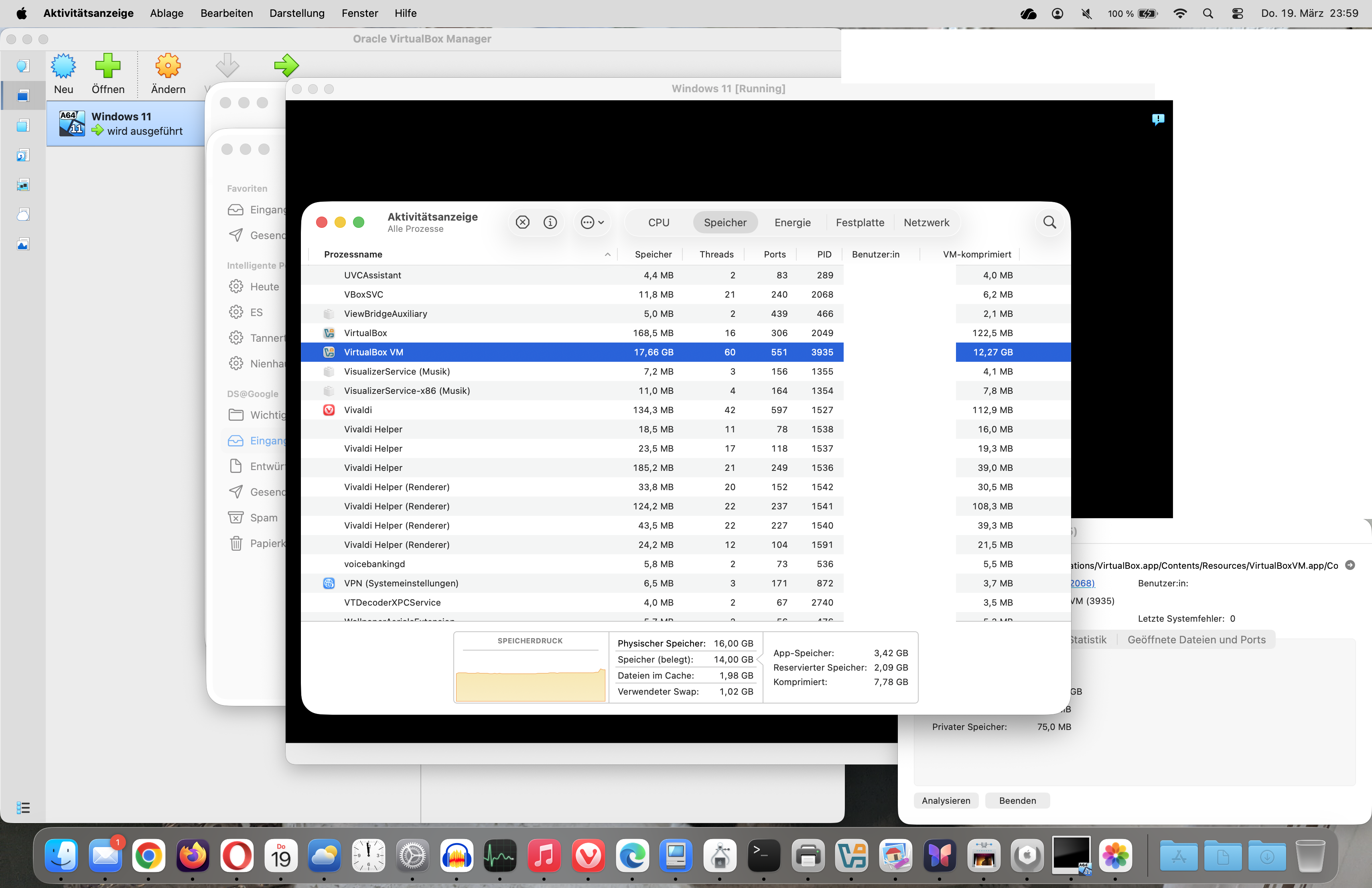This screenshot has height=888, width=1372.
Task: Select the Speicher tab
Action: coord(725,223)
